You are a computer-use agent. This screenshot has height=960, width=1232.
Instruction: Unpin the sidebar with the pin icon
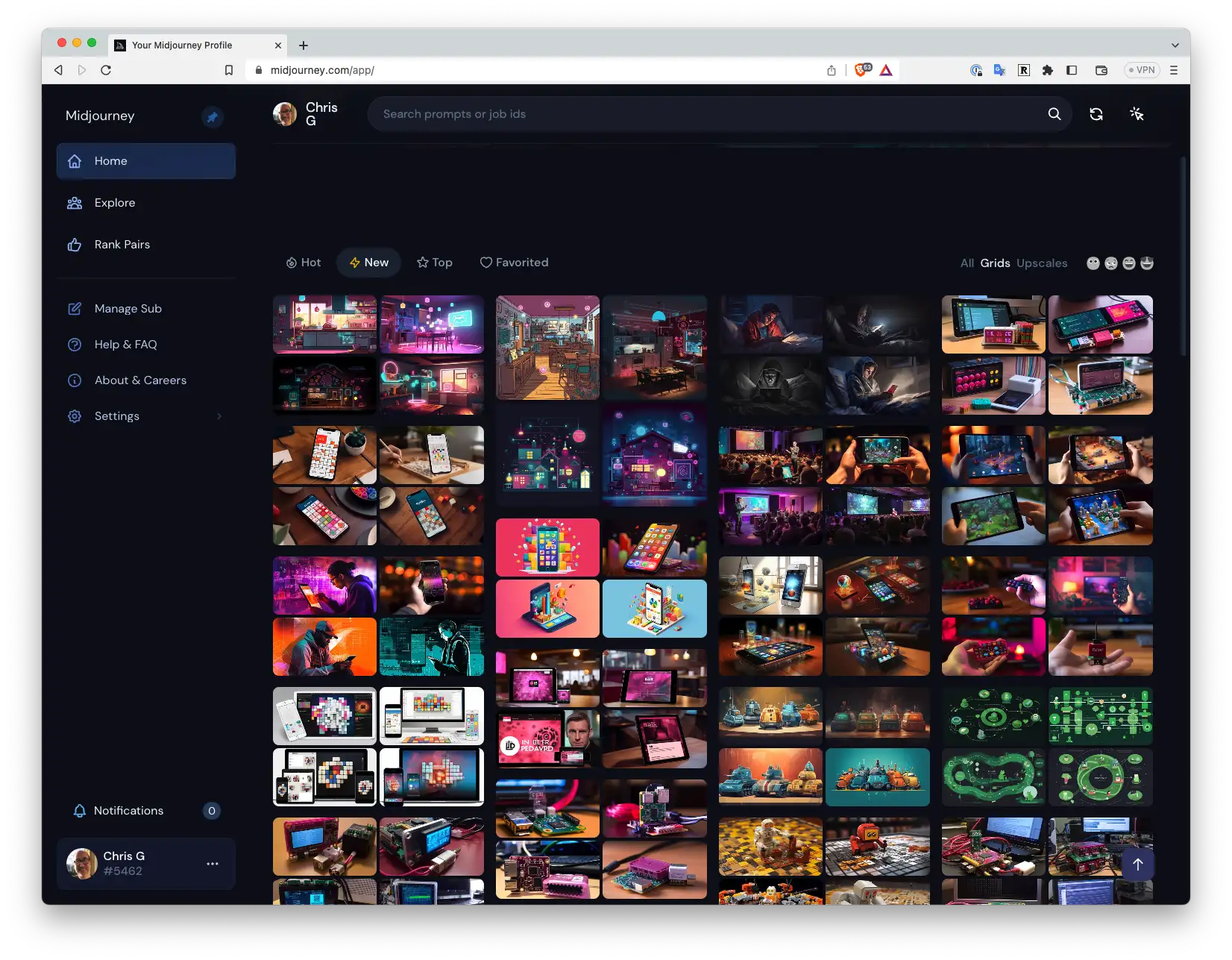point(212,116)
